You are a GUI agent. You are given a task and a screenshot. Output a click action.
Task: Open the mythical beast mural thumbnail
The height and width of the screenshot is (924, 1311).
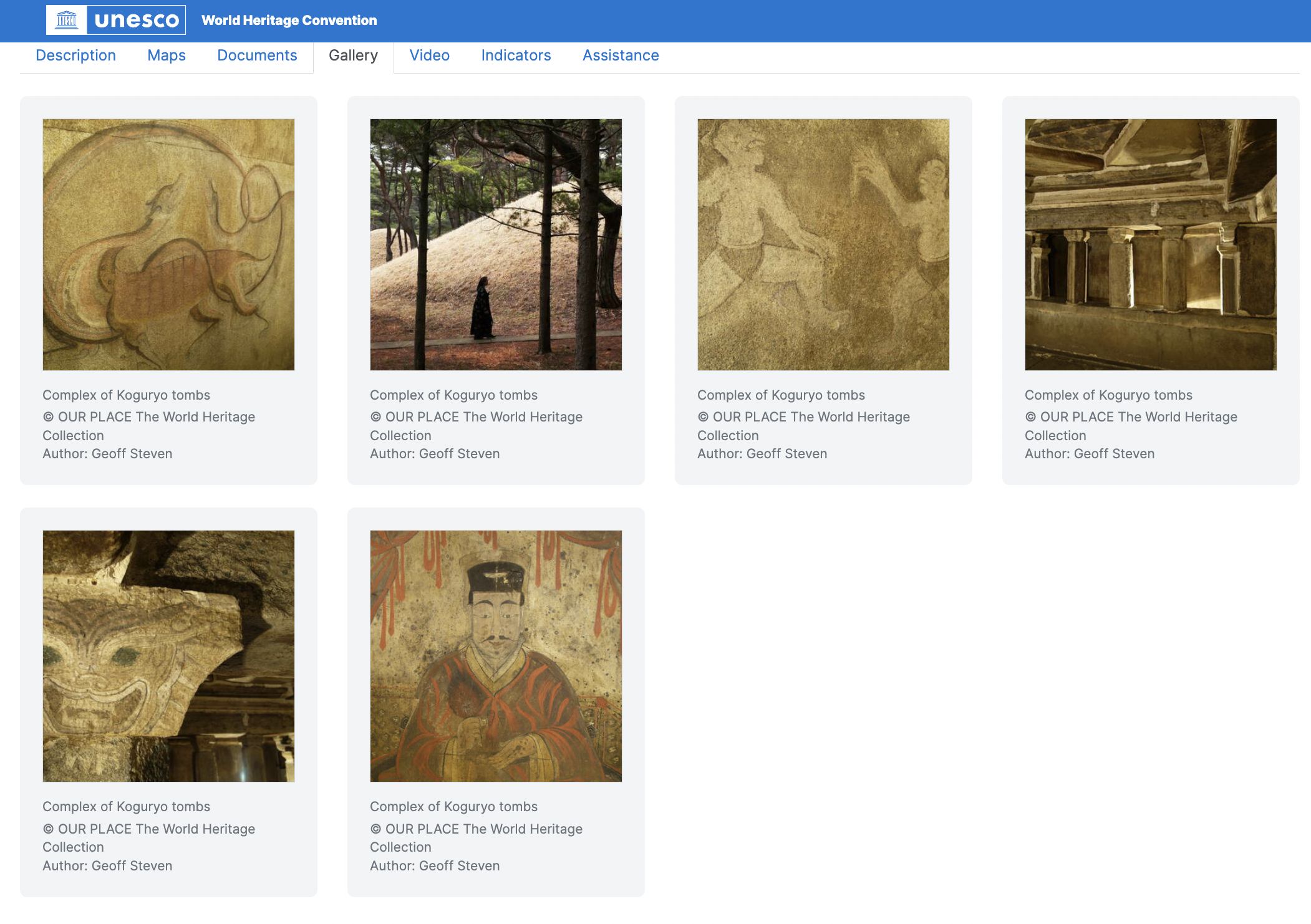168,244
